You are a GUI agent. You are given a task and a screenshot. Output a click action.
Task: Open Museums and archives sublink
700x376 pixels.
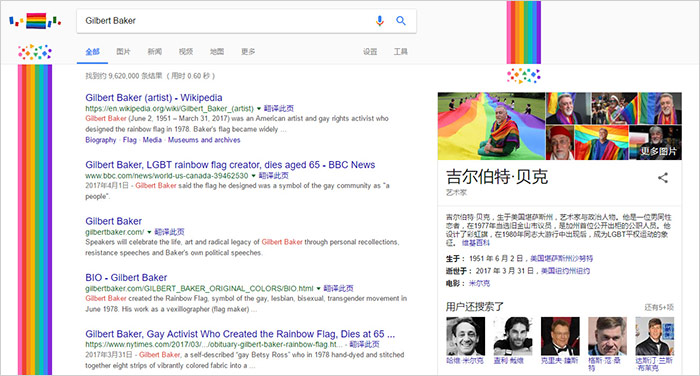204,140
